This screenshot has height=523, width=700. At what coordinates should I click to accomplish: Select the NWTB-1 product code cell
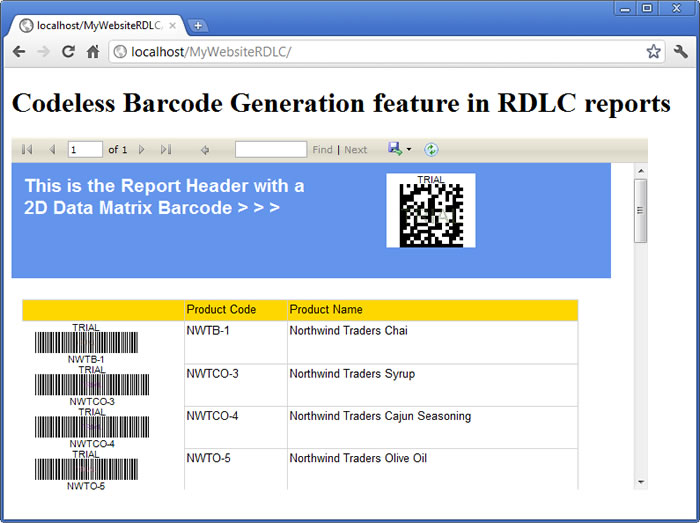[x=236, y=342]
